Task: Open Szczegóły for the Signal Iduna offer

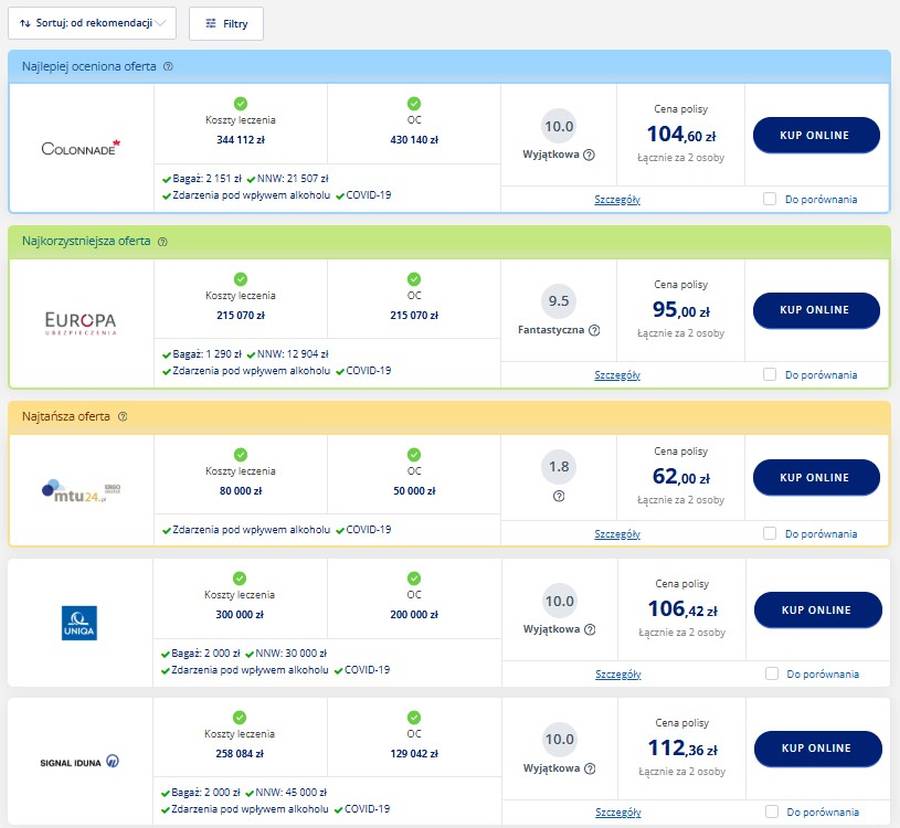Action: click(x=618, y=813)
